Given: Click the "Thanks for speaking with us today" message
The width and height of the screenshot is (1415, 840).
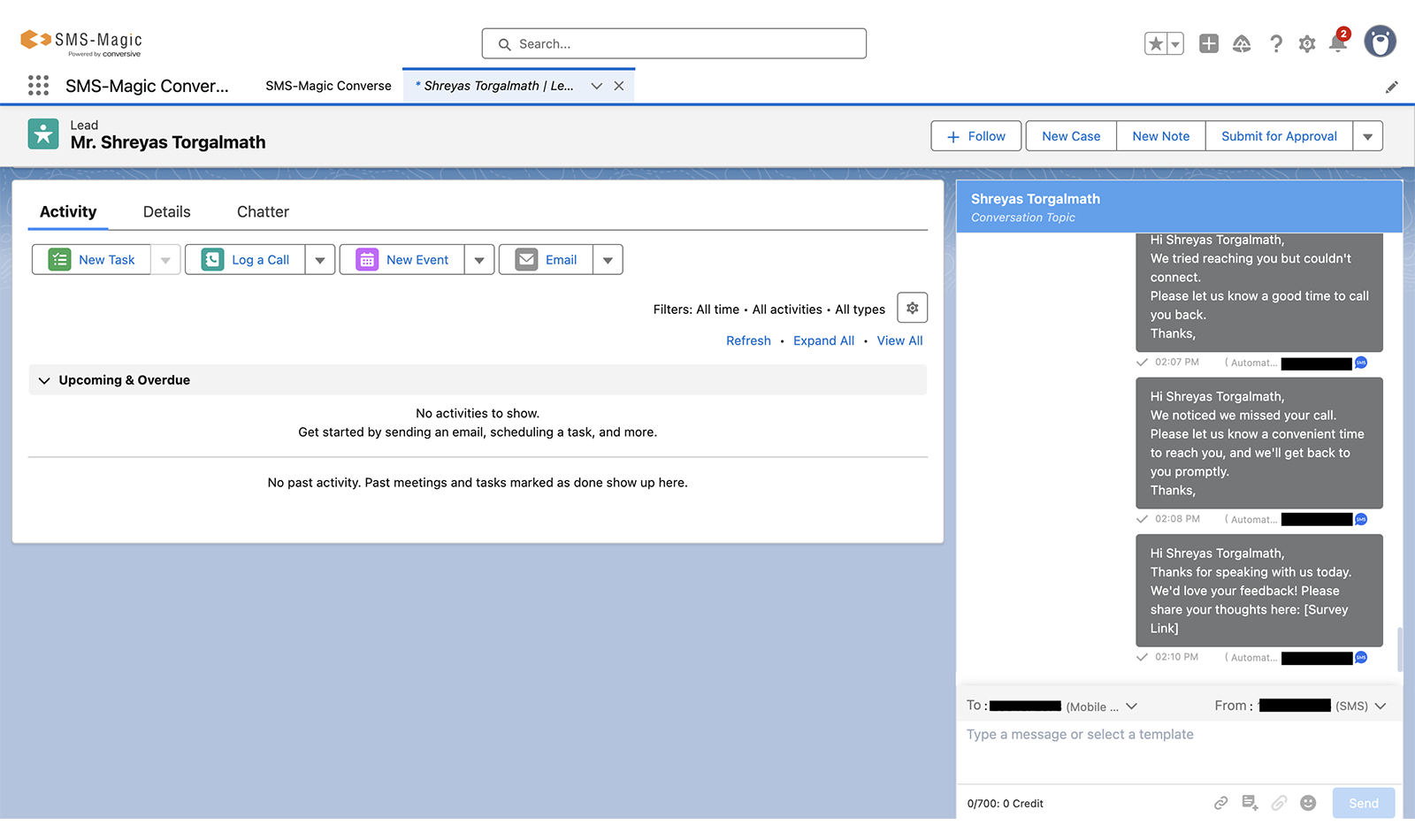Looking at the screenshot, I should tap(1259, 591).
